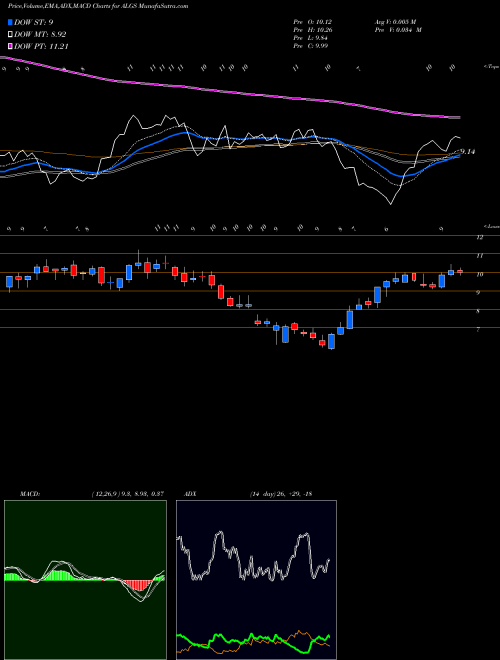
Task: Click the MACD (12,26,9) parameter values
Action: click(127, 494)
